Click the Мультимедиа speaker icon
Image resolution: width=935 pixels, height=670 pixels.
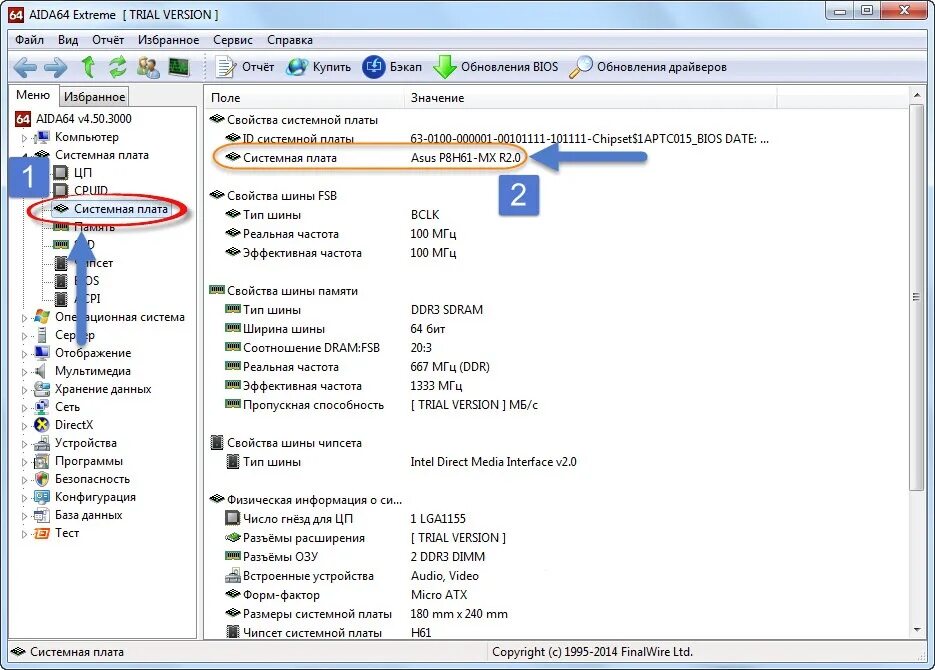coord(42,371)
